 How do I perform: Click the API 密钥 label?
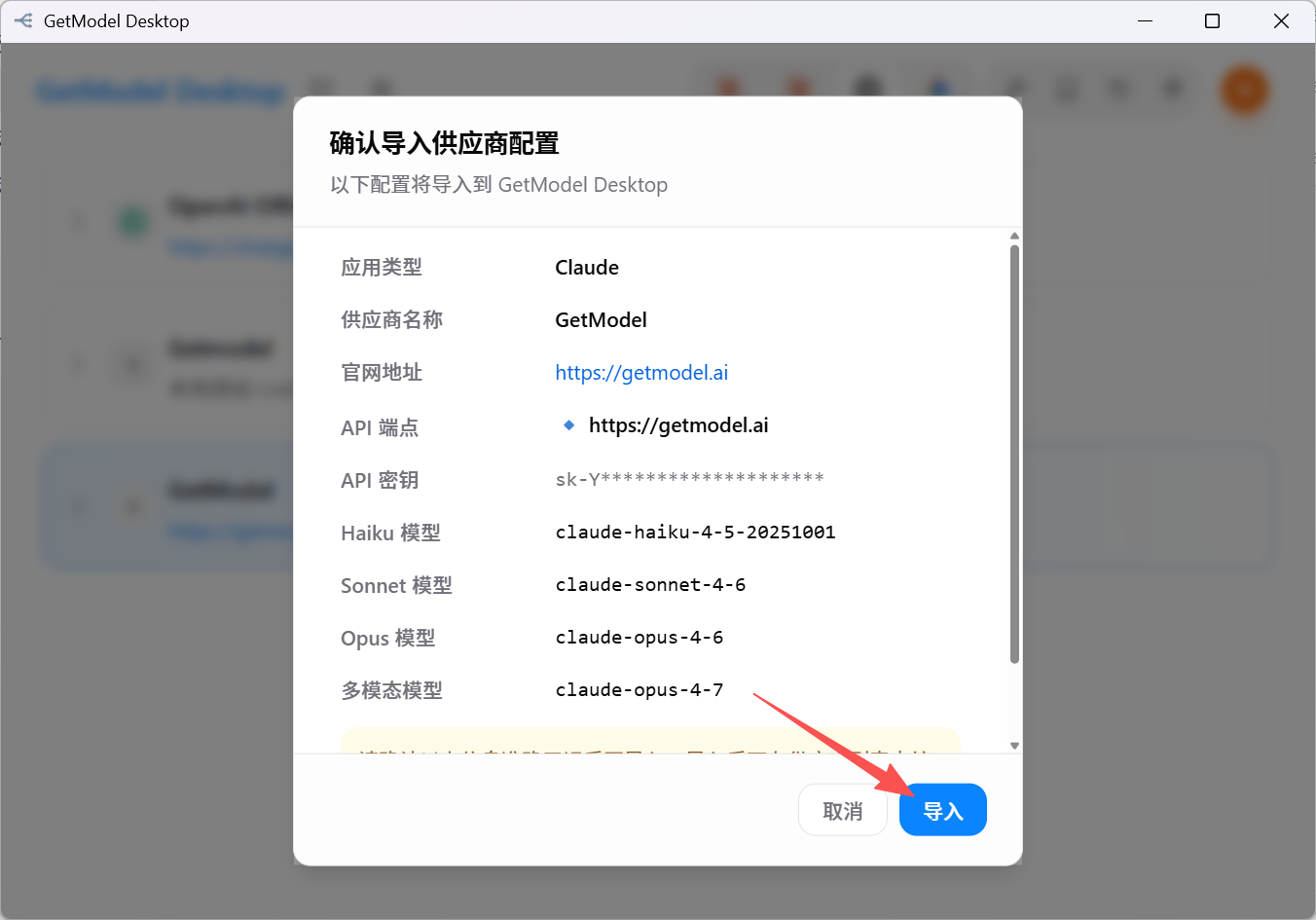tap(380, 480)
